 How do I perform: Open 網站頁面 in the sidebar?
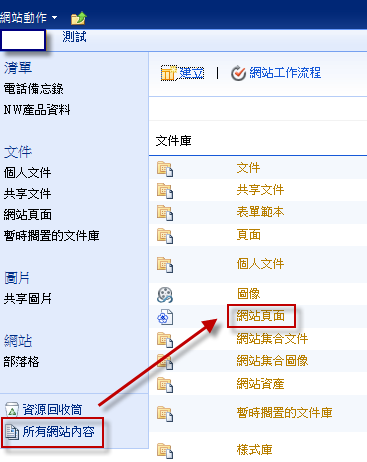27,215
